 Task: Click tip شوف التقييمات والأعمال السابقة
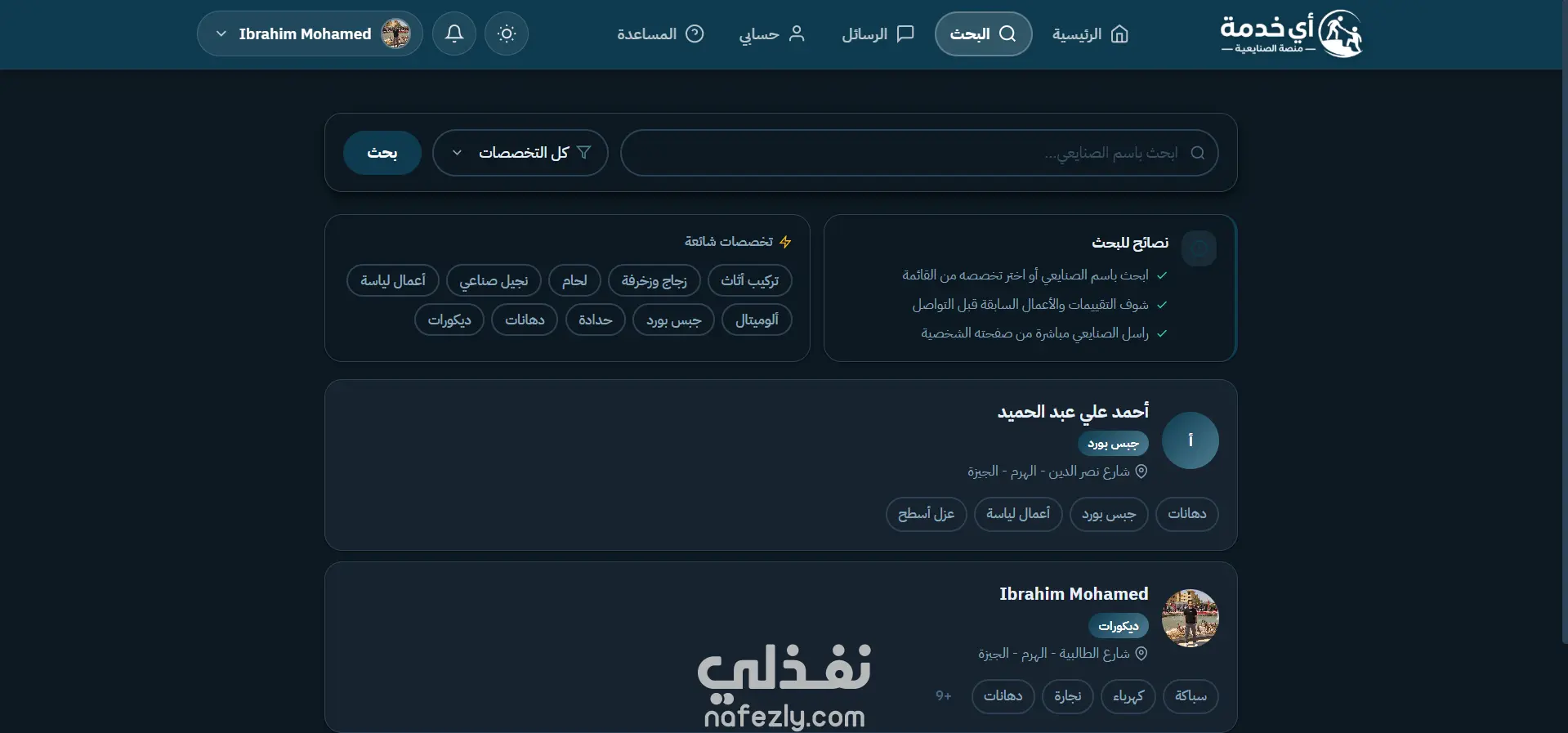coord(1030,305)
